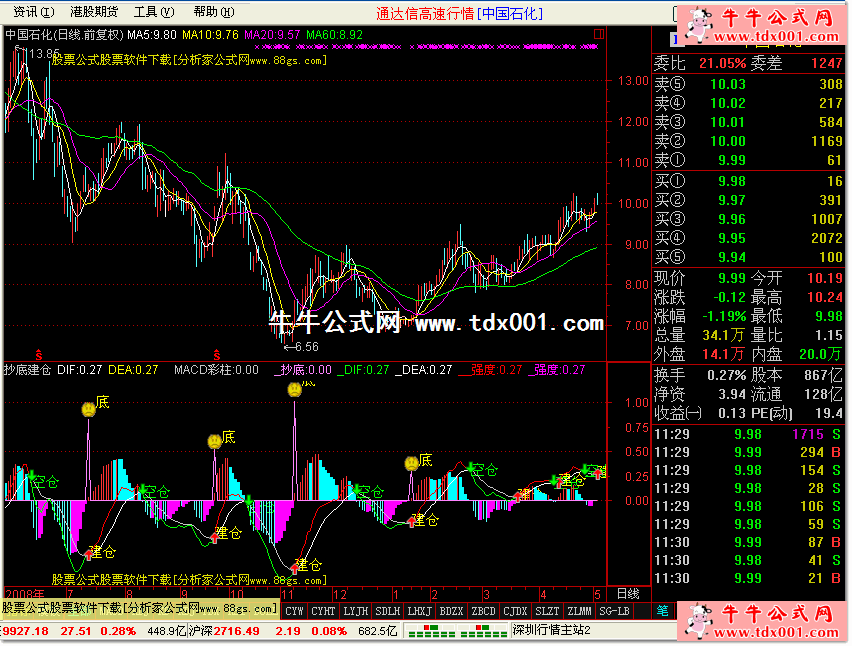The image size is (852, 646).
Task: Click the MA10:9.76 moving average label
Action: point(210,35)
